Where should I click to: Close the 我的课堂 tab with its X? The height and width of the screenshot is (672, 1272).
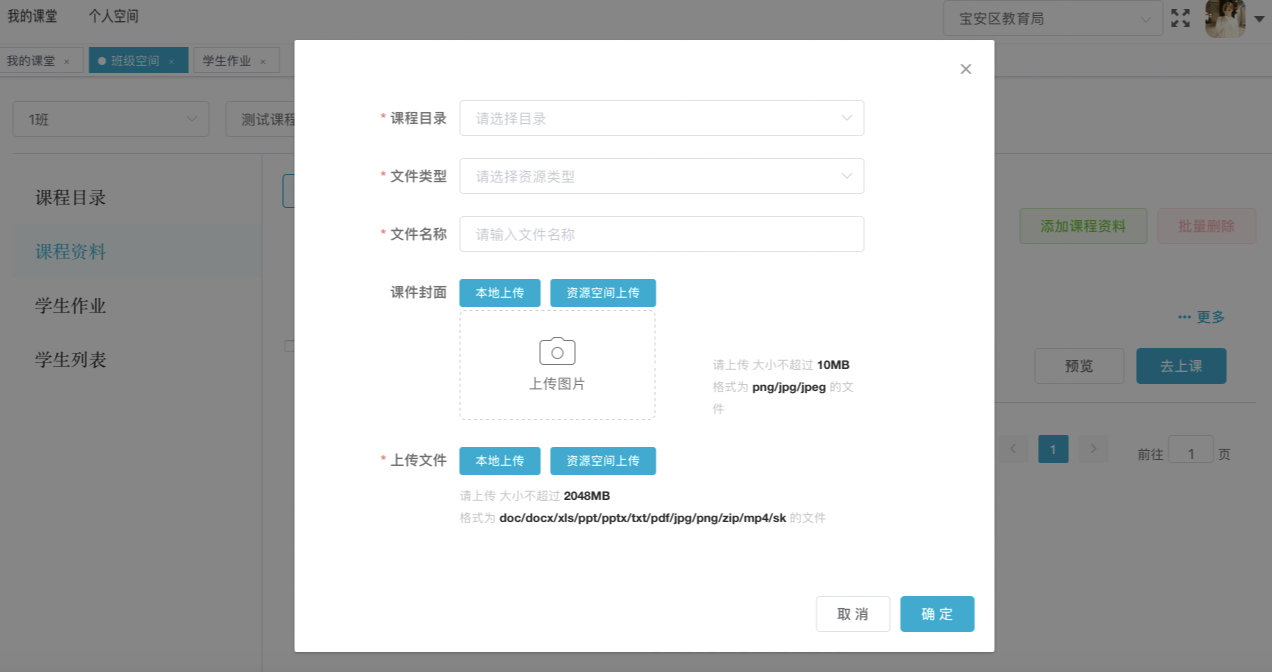tap(67, 62)
